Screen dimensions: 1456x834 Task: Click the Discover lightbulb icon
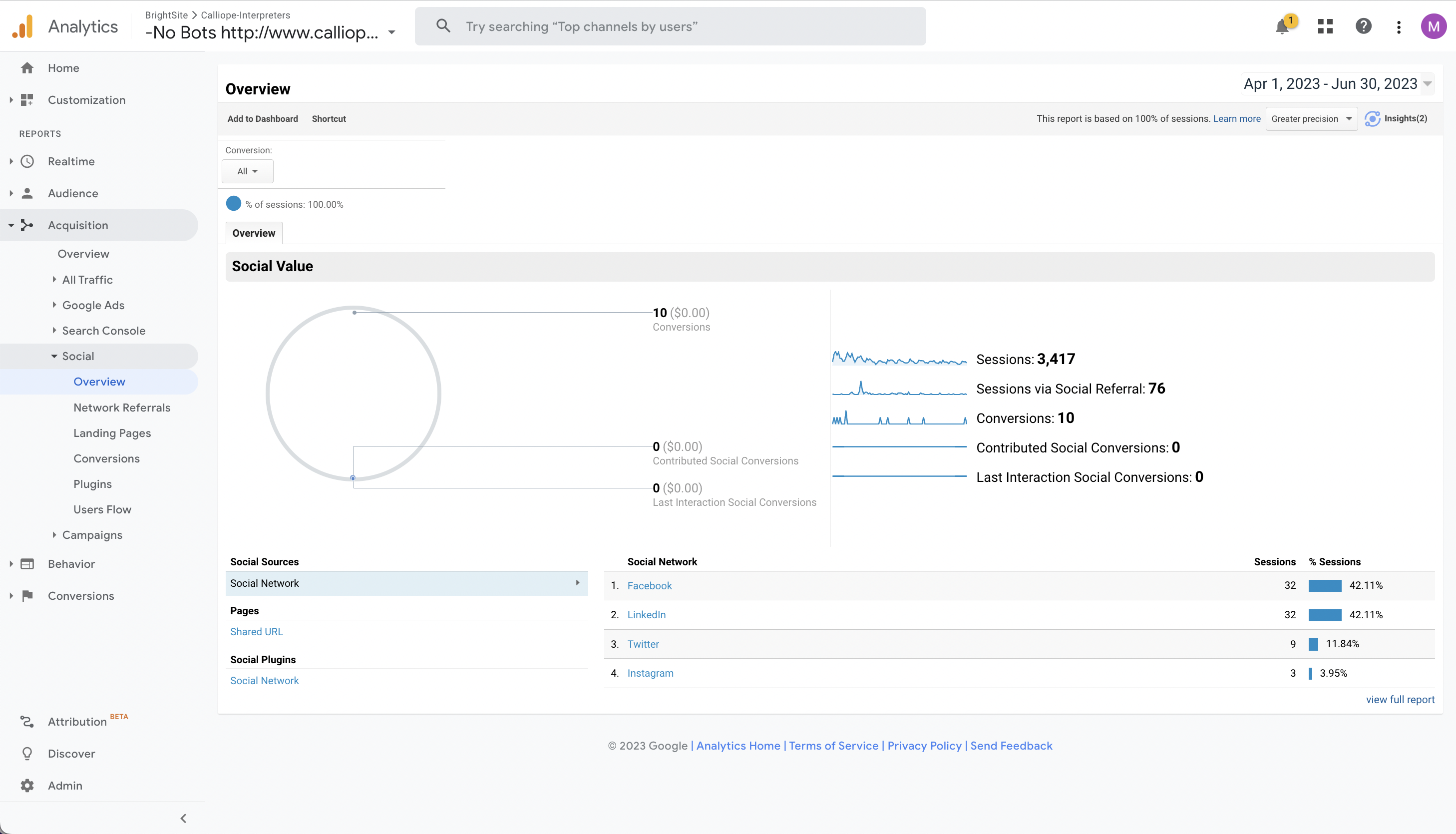click(27, 753)
